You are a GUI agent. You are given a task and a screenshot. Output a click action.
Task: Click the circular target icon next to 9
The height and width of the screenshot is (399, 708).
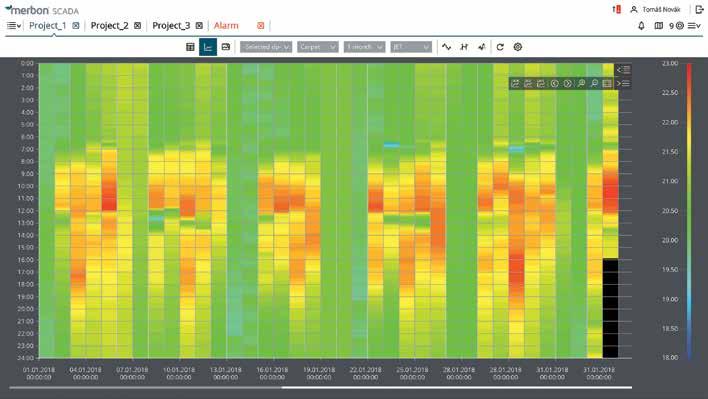click(x=680, y=26)
